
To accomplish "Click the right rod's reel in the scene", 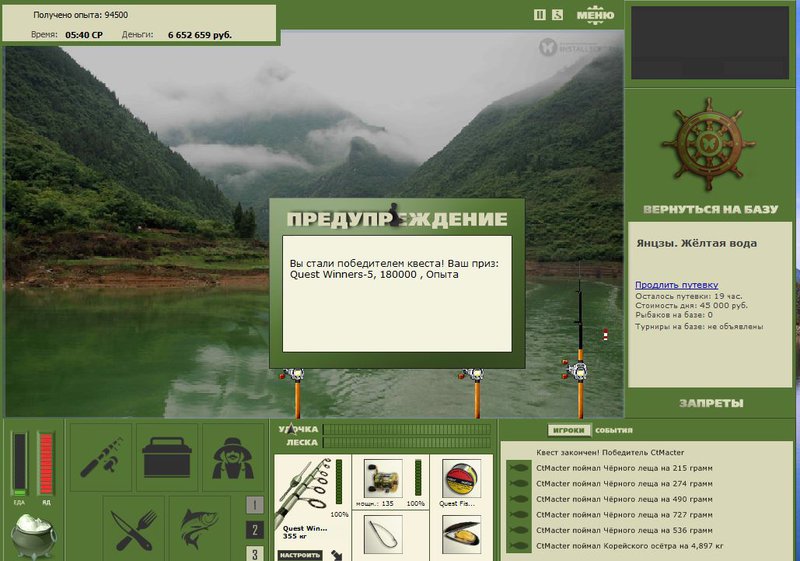I will coord(577,371).
